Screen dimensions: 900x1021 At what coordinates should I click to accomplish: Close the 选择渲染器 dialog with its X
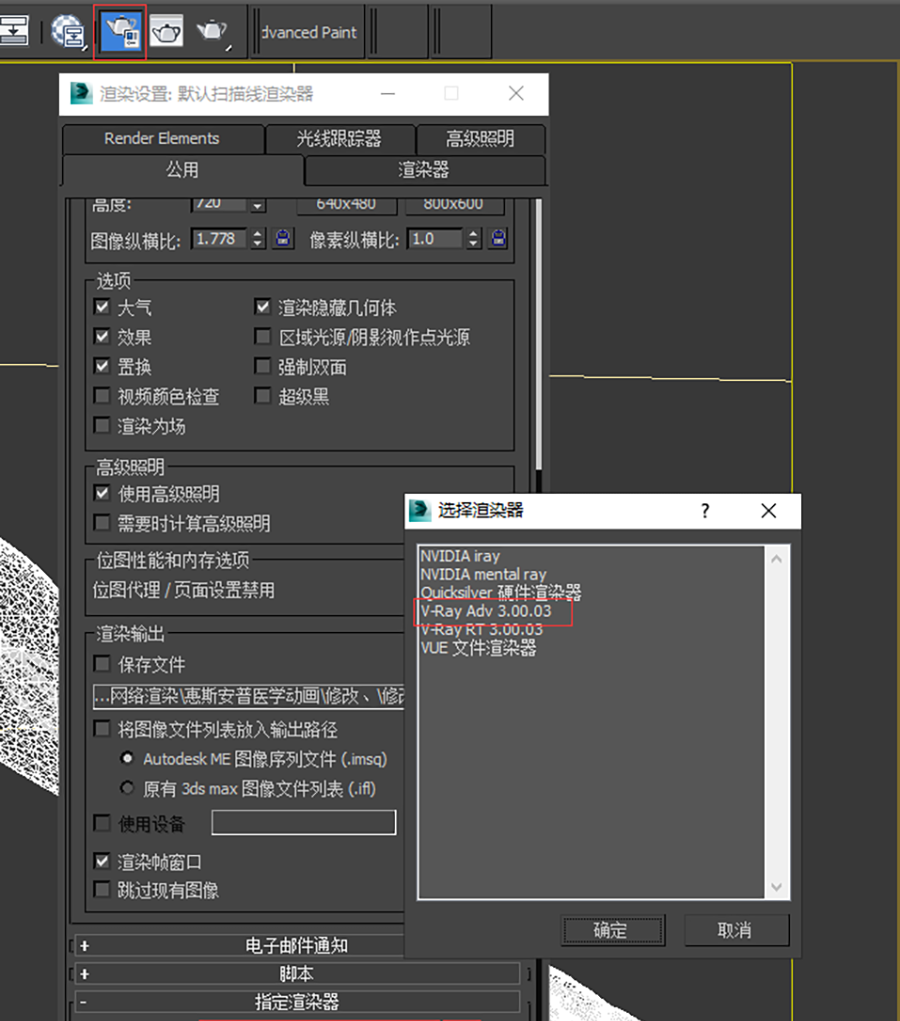pos(768,511)
